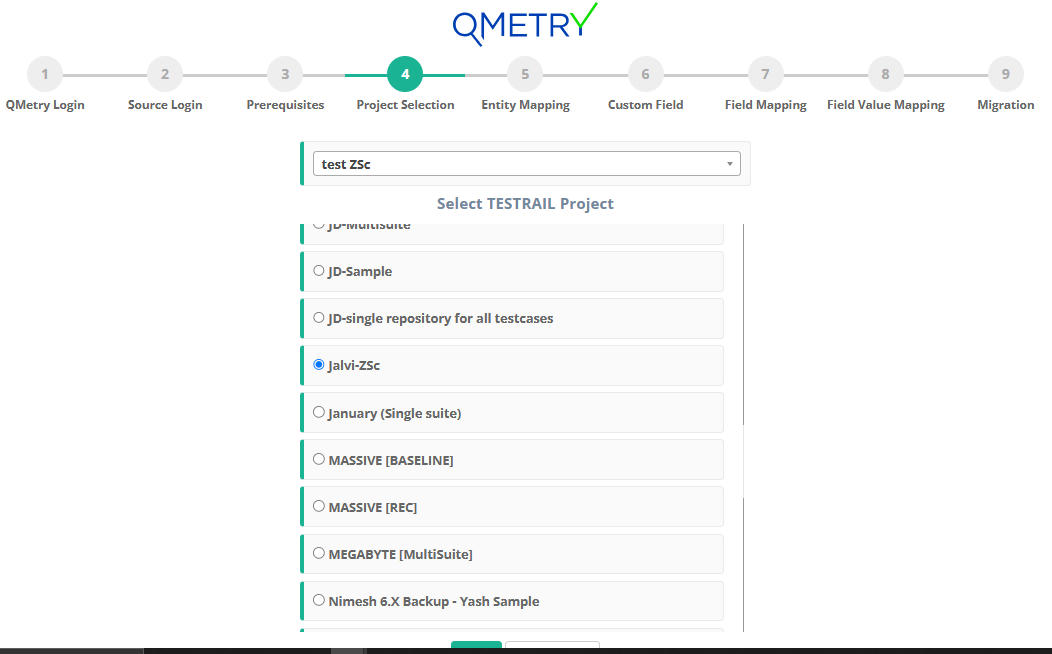1052x654 pixels.
Task: Select MASSIVE [REC] radio button
Action: [319, 506]
